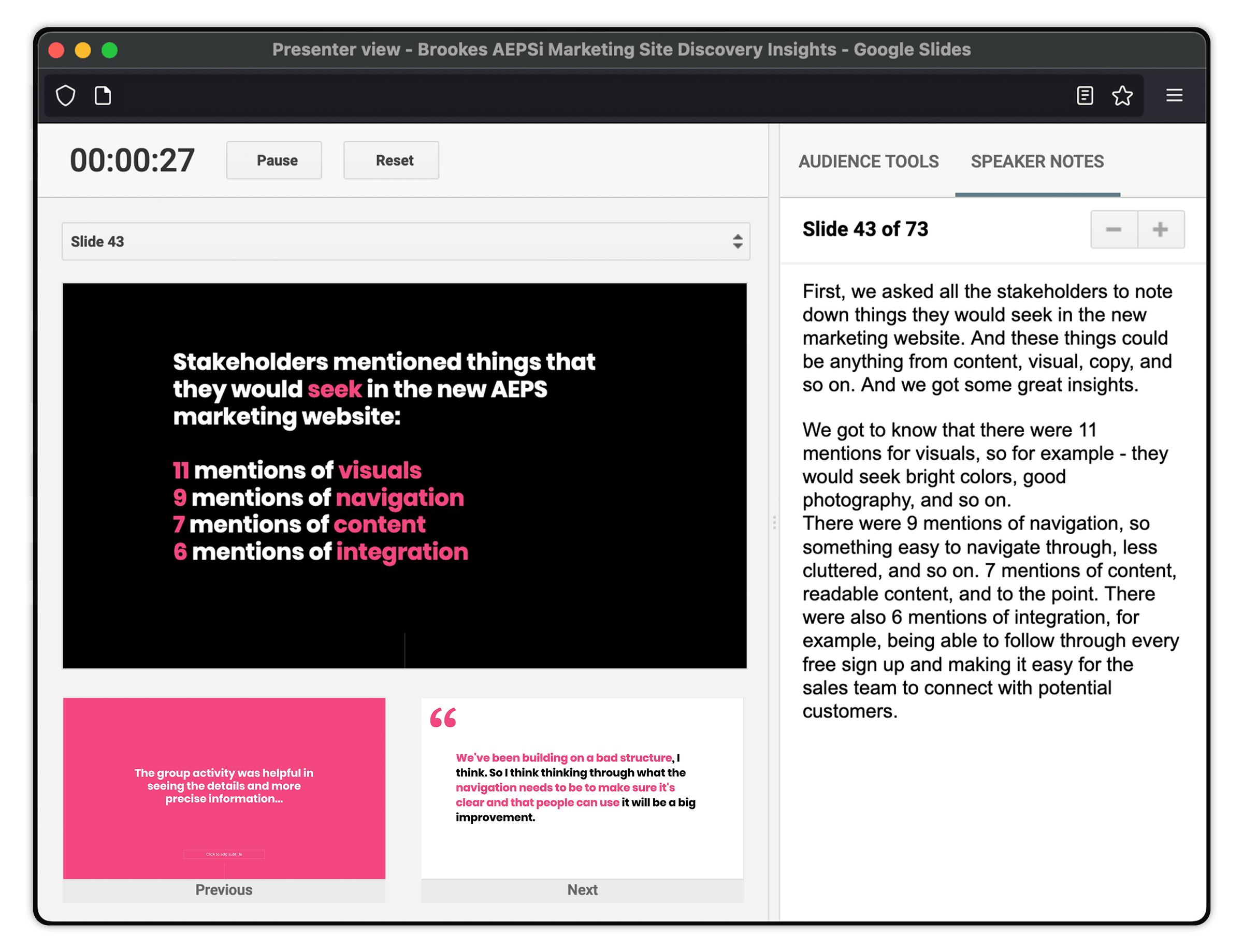This screenshot has height=952, width=1243.
Task: Toggle reader view icon in address bar
Action: (1085, 95)
